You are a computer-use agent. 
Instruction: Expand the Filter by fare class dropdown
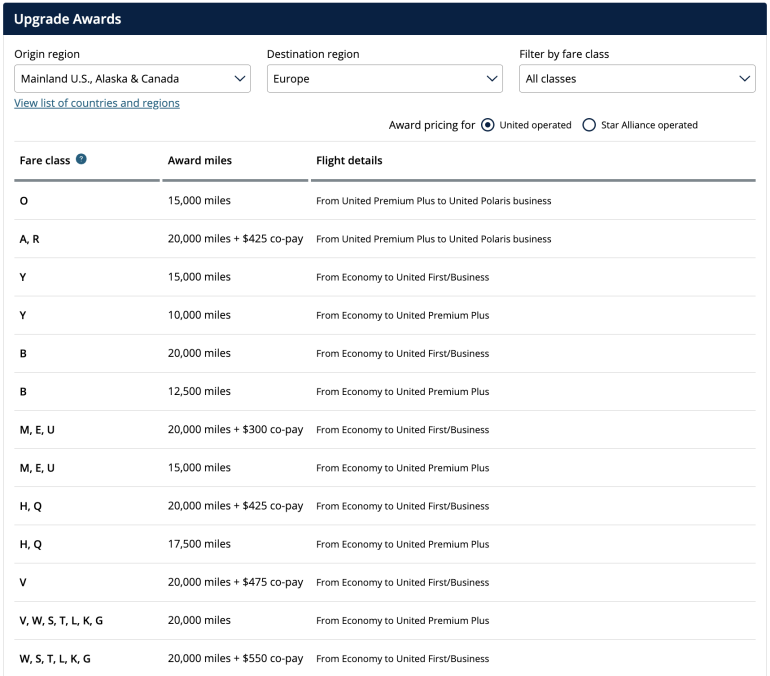tap(637, 79)
